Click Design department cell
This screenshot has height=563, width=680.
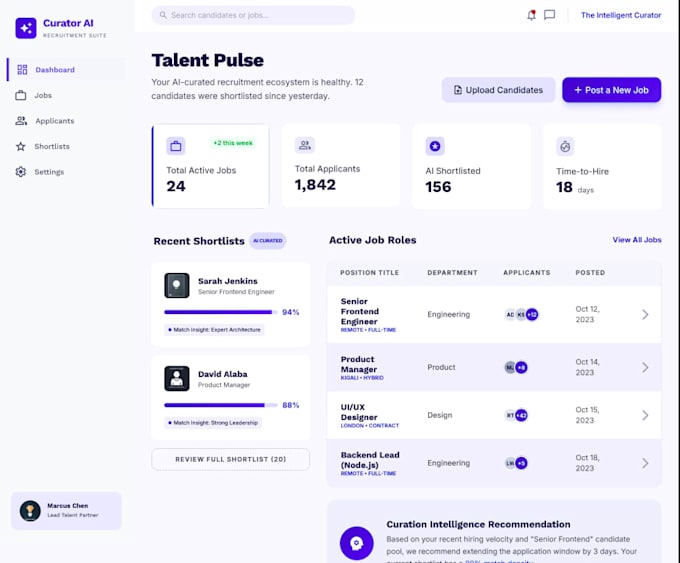[x=440, y=415]
